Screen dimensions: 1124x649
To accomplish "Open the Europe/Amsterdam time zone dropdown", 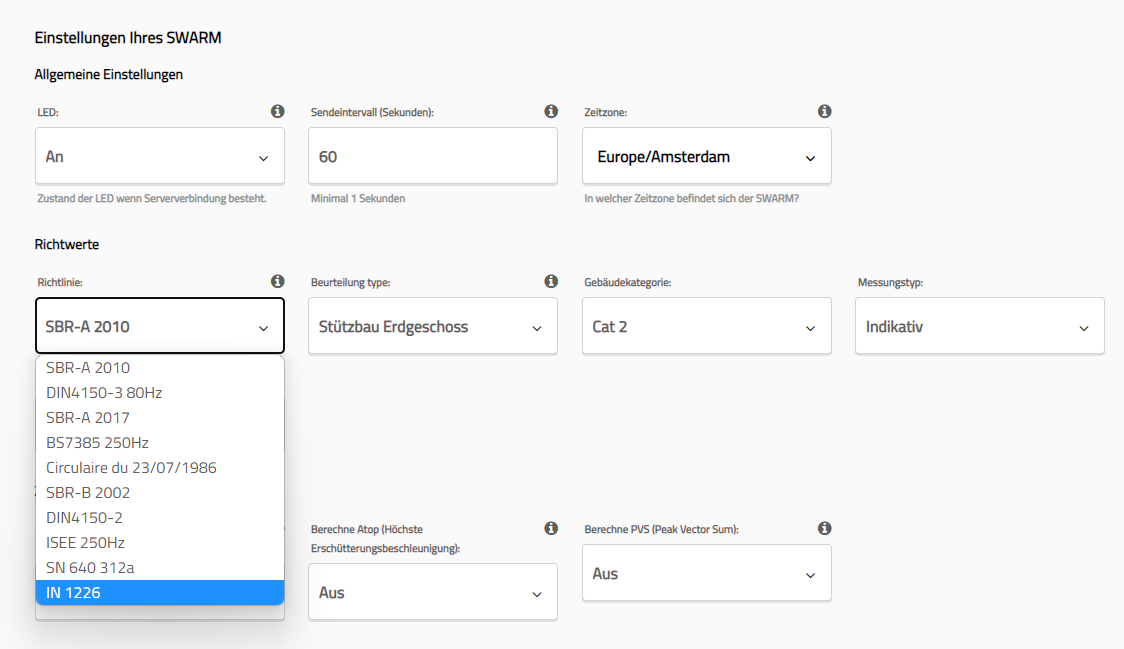I will coord(706,157).
